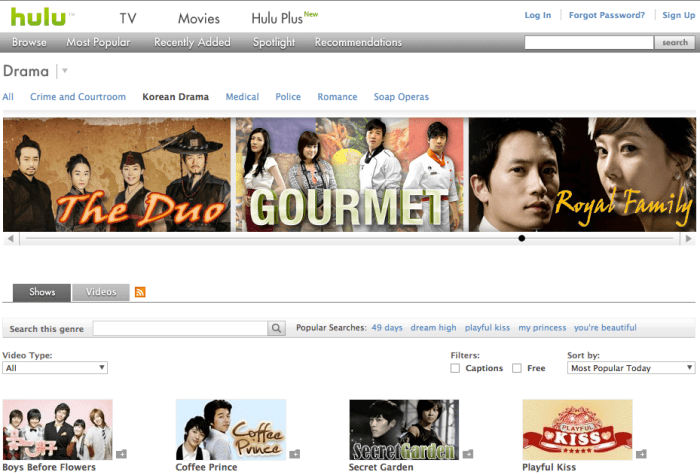Open the Sort by dropdown
700x475 pixels.
click(630, 368)
